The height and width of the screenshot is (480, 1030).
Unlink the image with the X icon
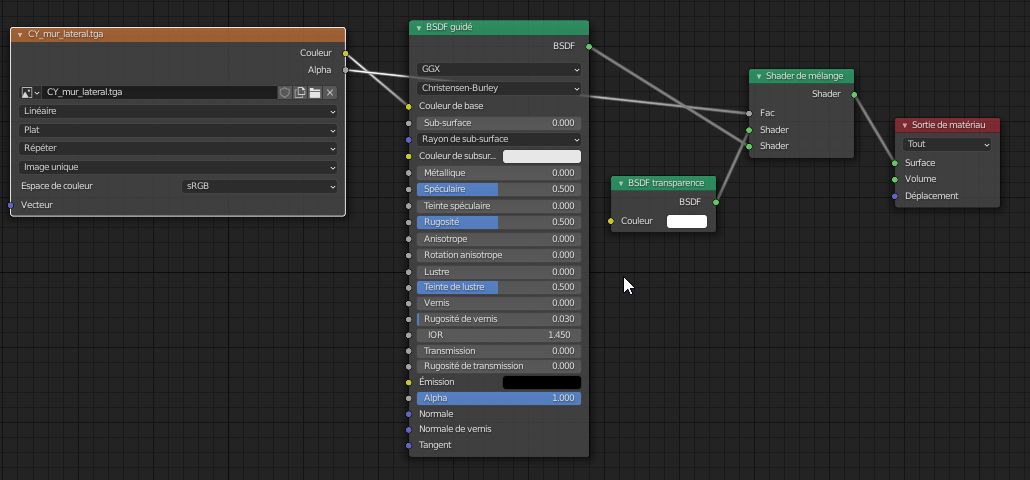(x=330, y=92)
